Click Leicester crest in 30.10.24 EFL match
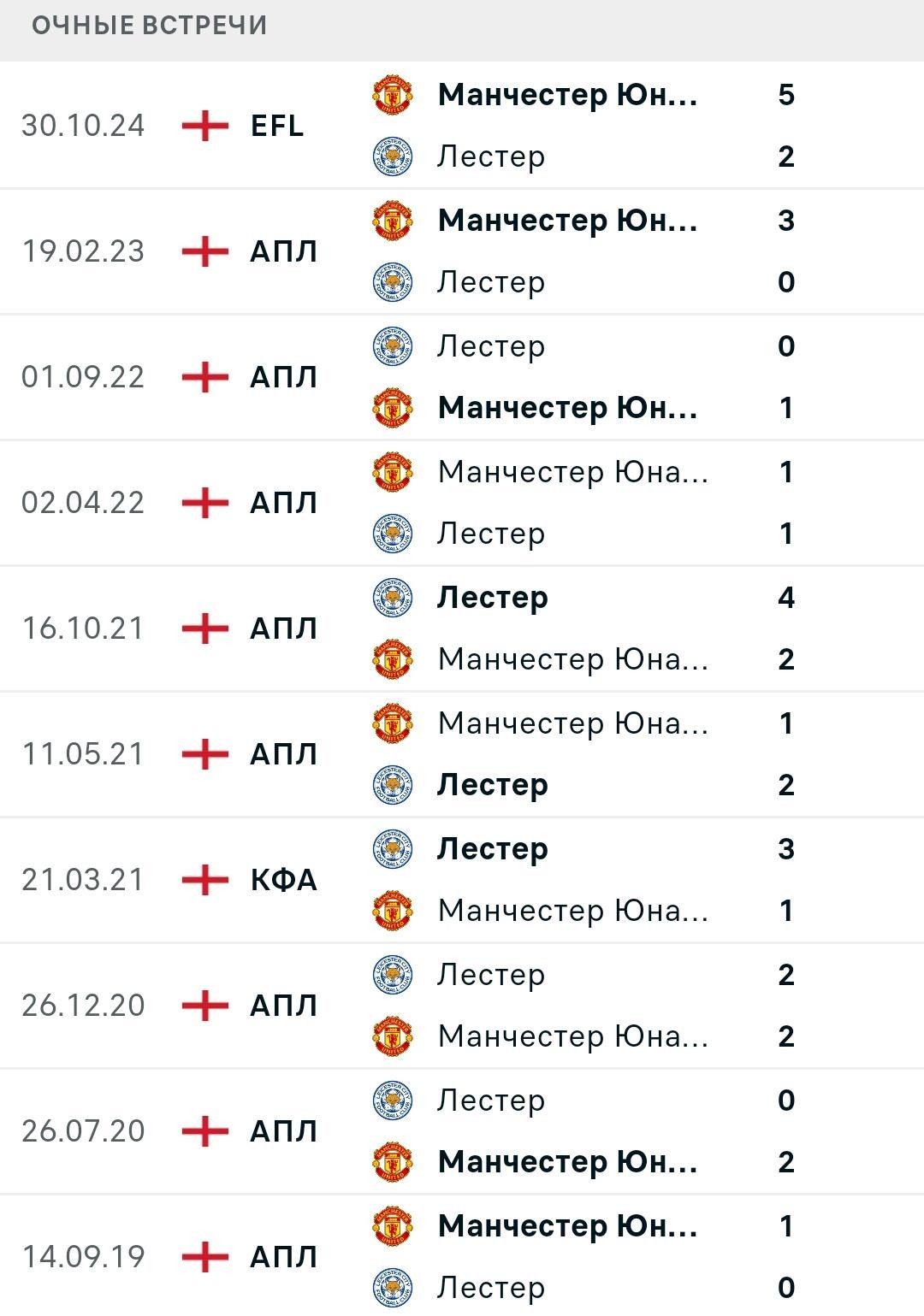 click(x=393, y=156)
